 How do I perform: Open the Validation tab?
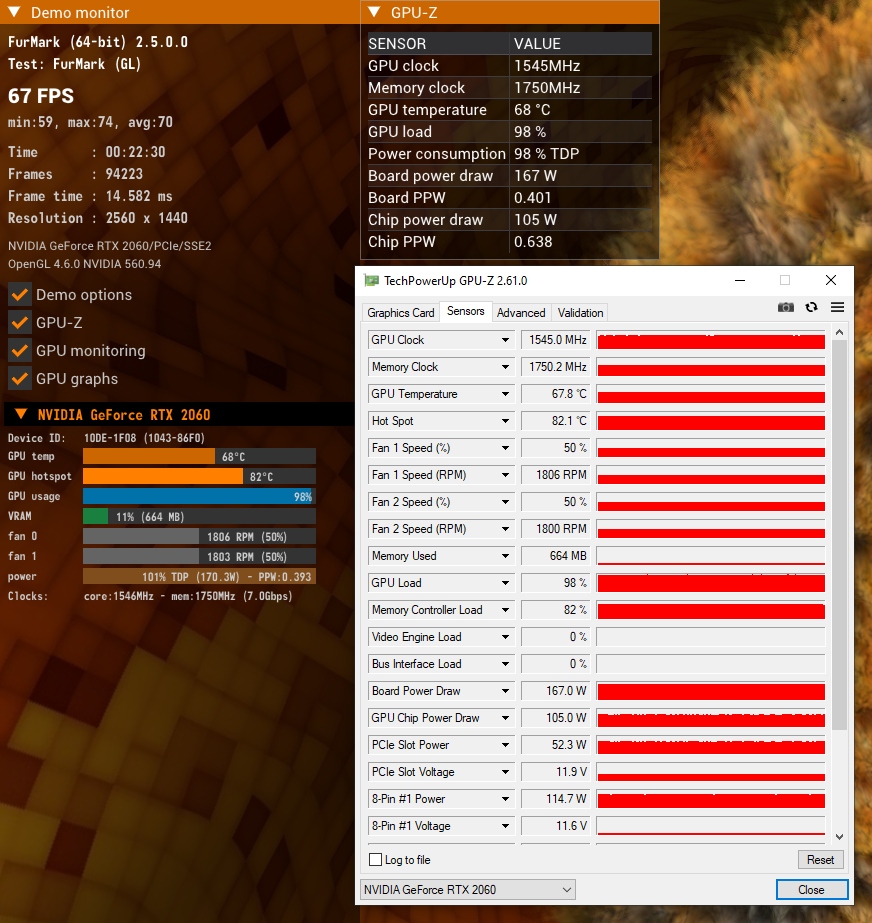tap(580, 313)
